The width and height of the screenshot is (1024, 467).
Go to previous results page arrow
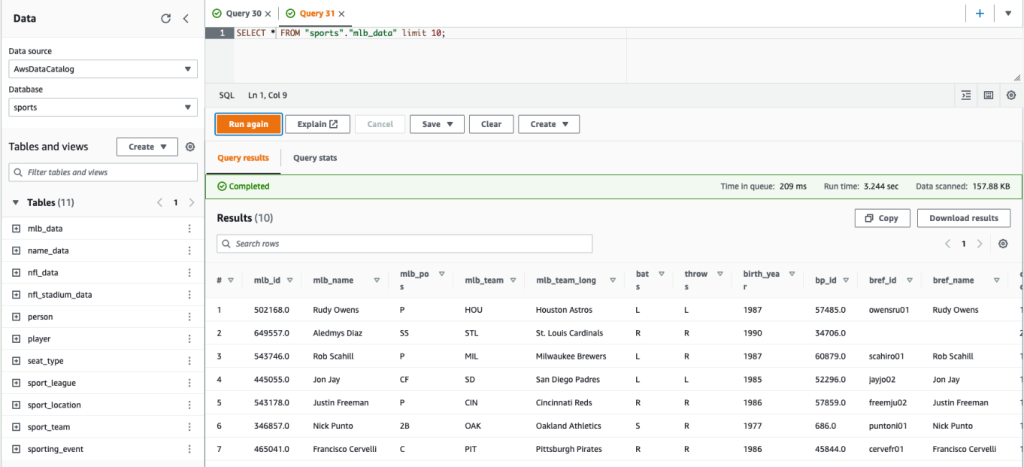(948, 244)
